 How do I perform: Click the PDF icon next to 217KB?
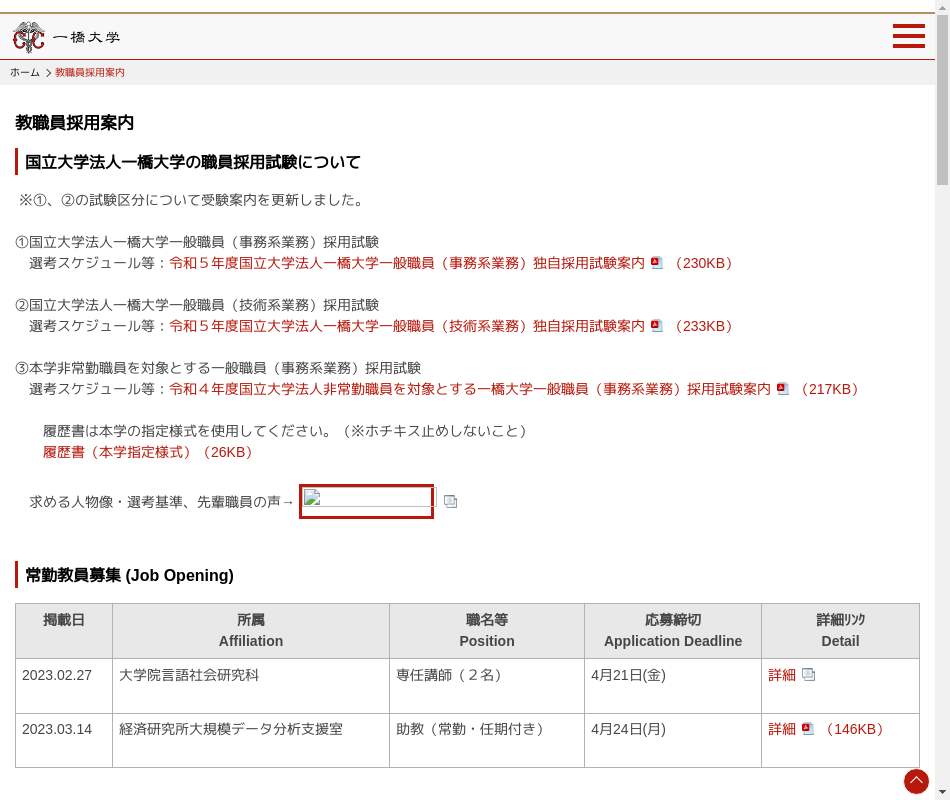pos(783,388)
